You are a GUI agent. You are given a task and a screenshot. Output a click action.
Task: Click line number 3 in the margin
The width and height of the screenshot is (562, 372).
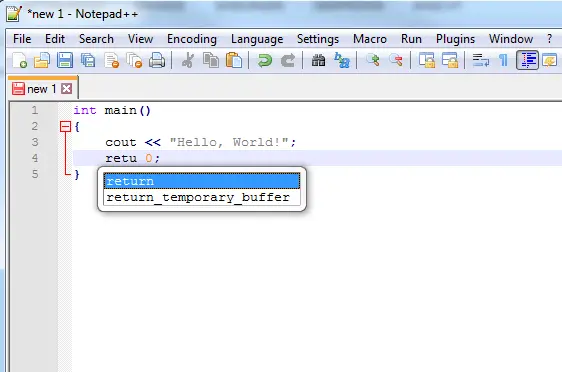[34, 142]
